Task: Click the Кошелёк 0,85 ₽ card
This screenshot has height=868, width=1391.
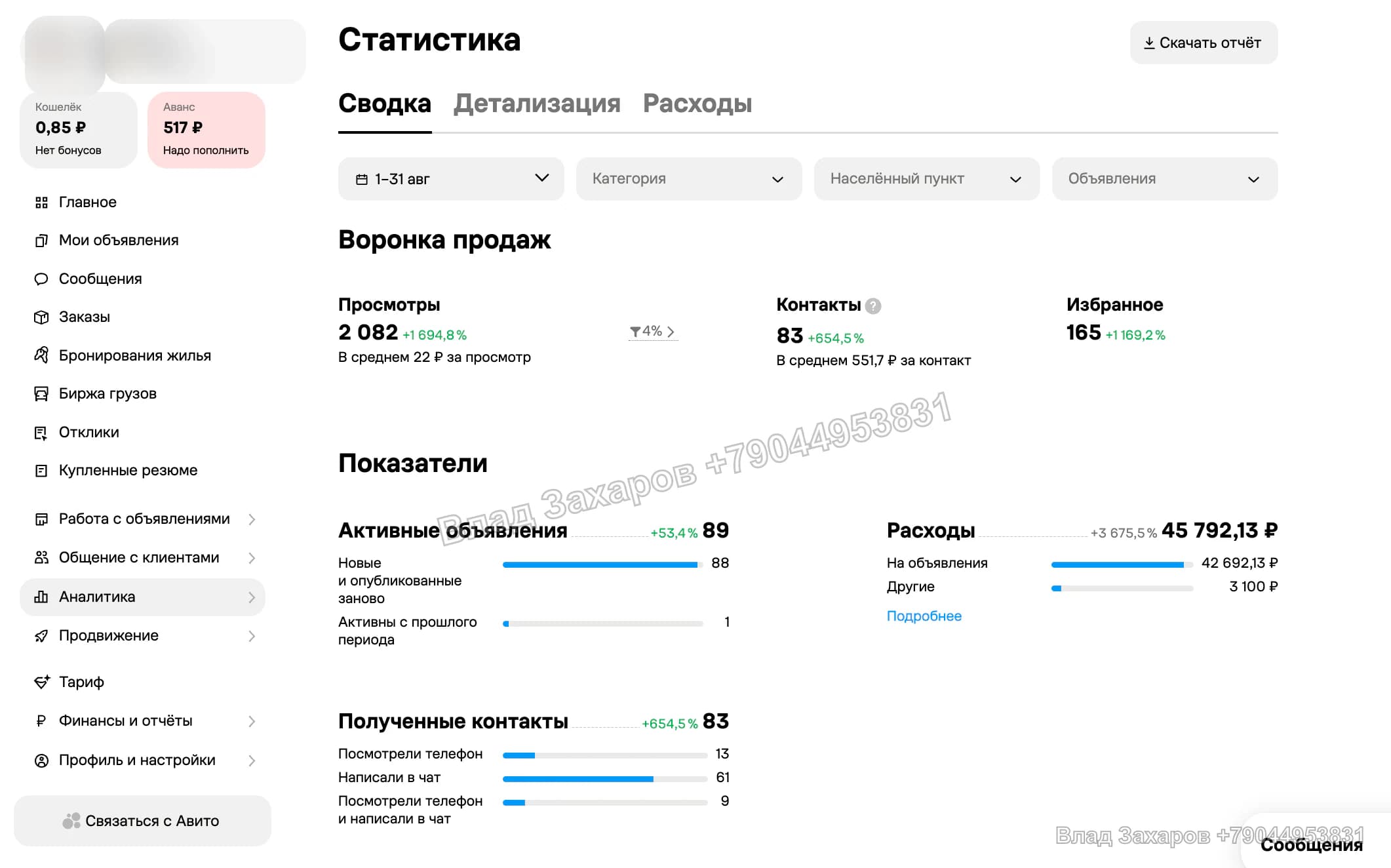Action: tap(79, 130)
